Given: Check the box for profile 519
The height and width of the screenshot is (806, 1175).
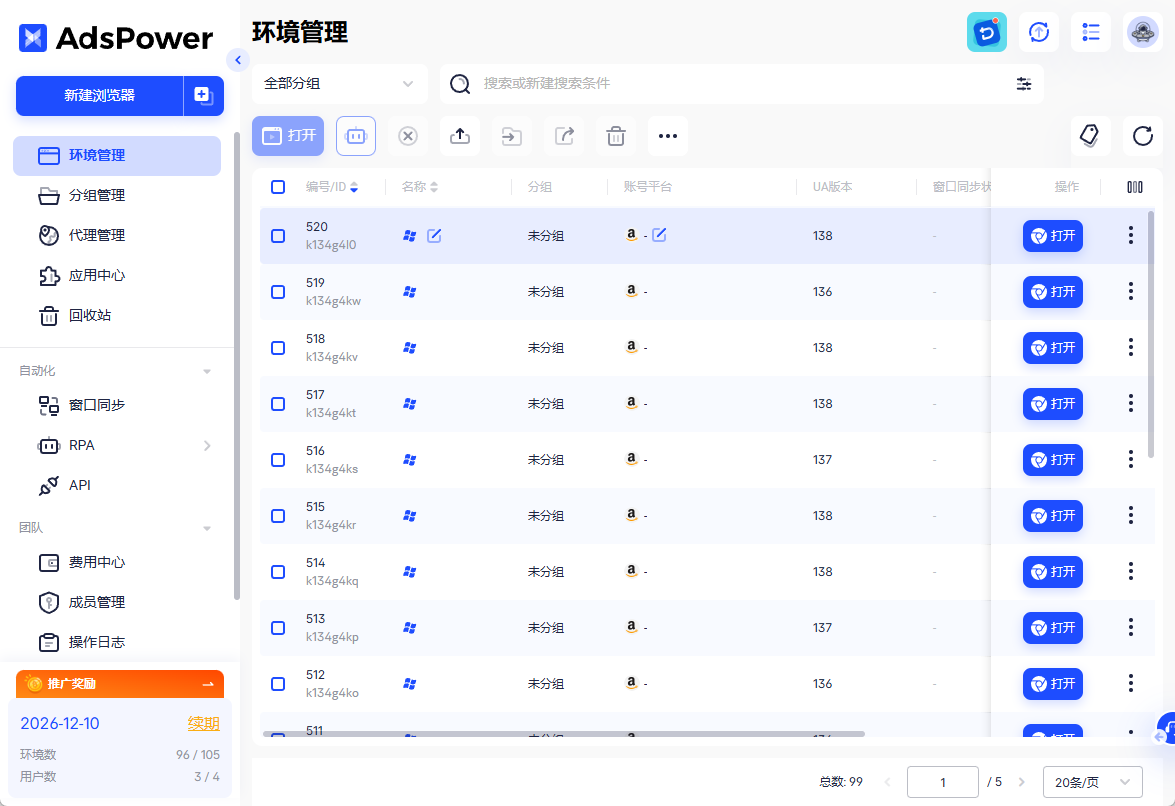Looking at the screenshot, I should coord(278,292).
